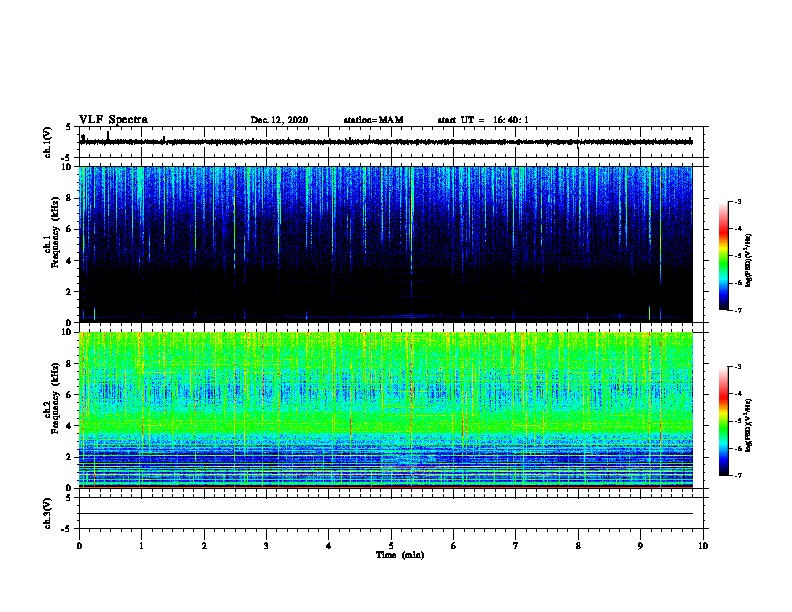Click the "-3" label on ch.1 color bar
The width and height of the screenshot is (792, 612).
pyautogui.click(x=738, y=201)
